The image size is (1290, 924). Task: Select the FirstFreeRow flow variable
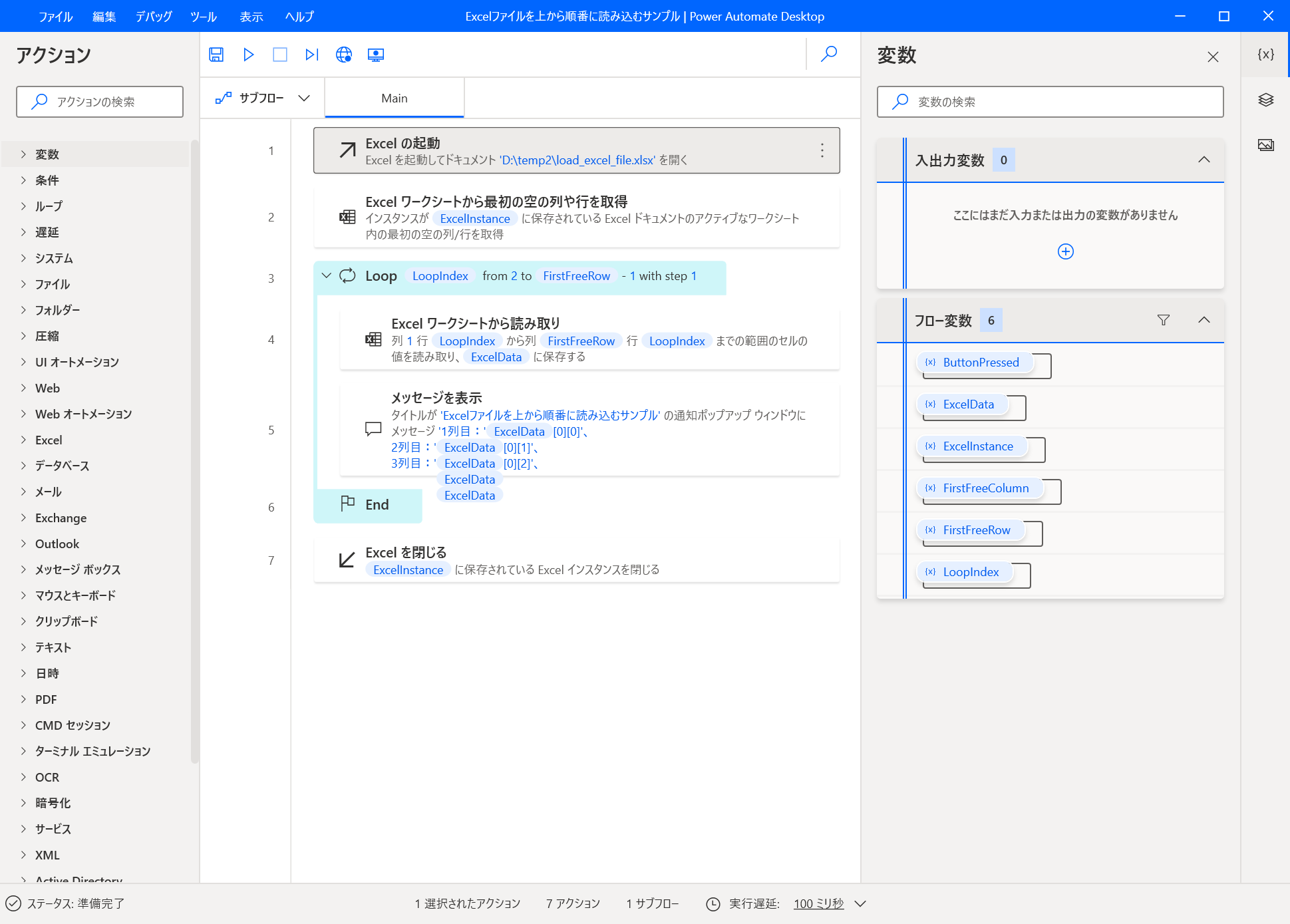pos(970,530)
